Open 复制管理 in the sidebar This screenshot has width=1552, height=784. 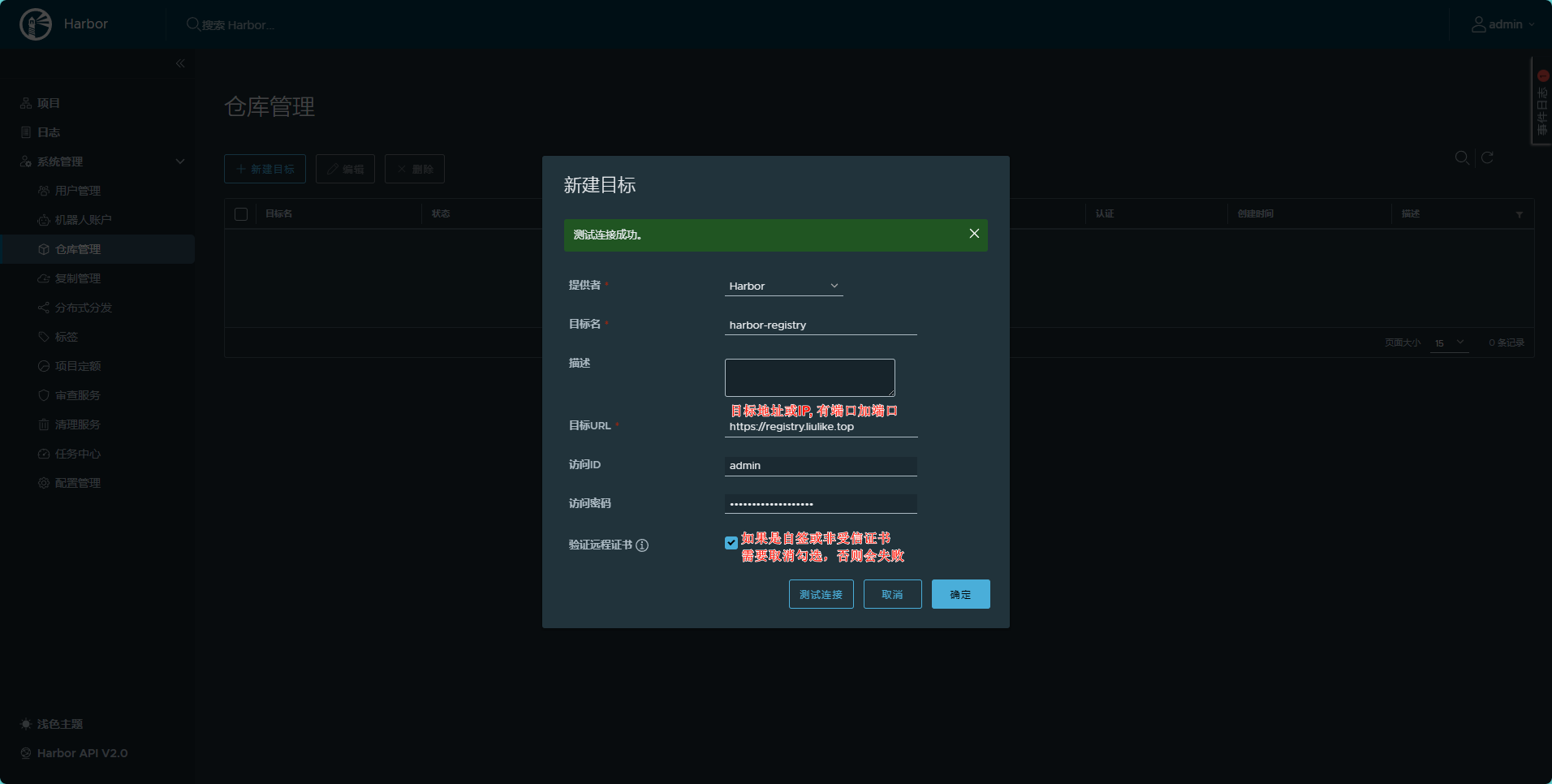click(x=78, y=278)
